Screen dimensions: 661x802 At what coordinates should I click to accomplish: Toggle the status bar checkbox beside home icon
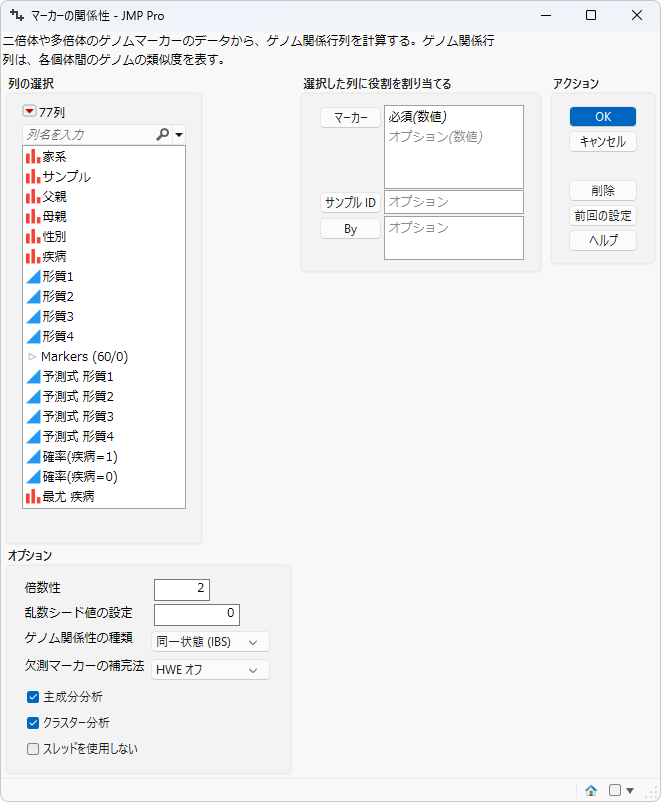pyautogui.click(x=615, y=790)
